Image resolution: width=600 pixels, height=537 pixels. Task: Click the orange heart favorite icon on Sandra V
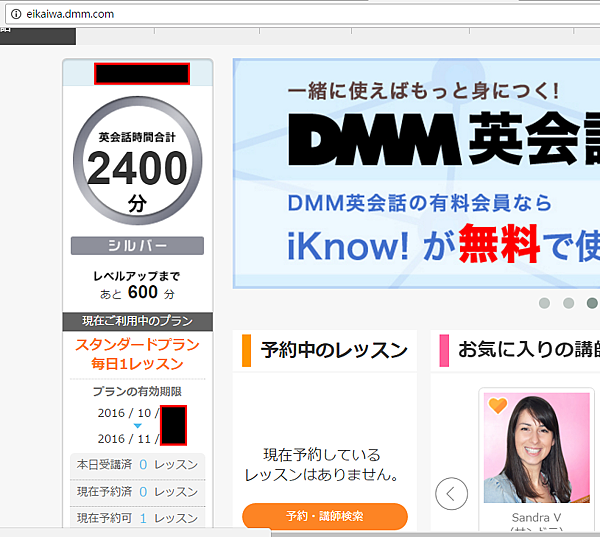point(497,405)
